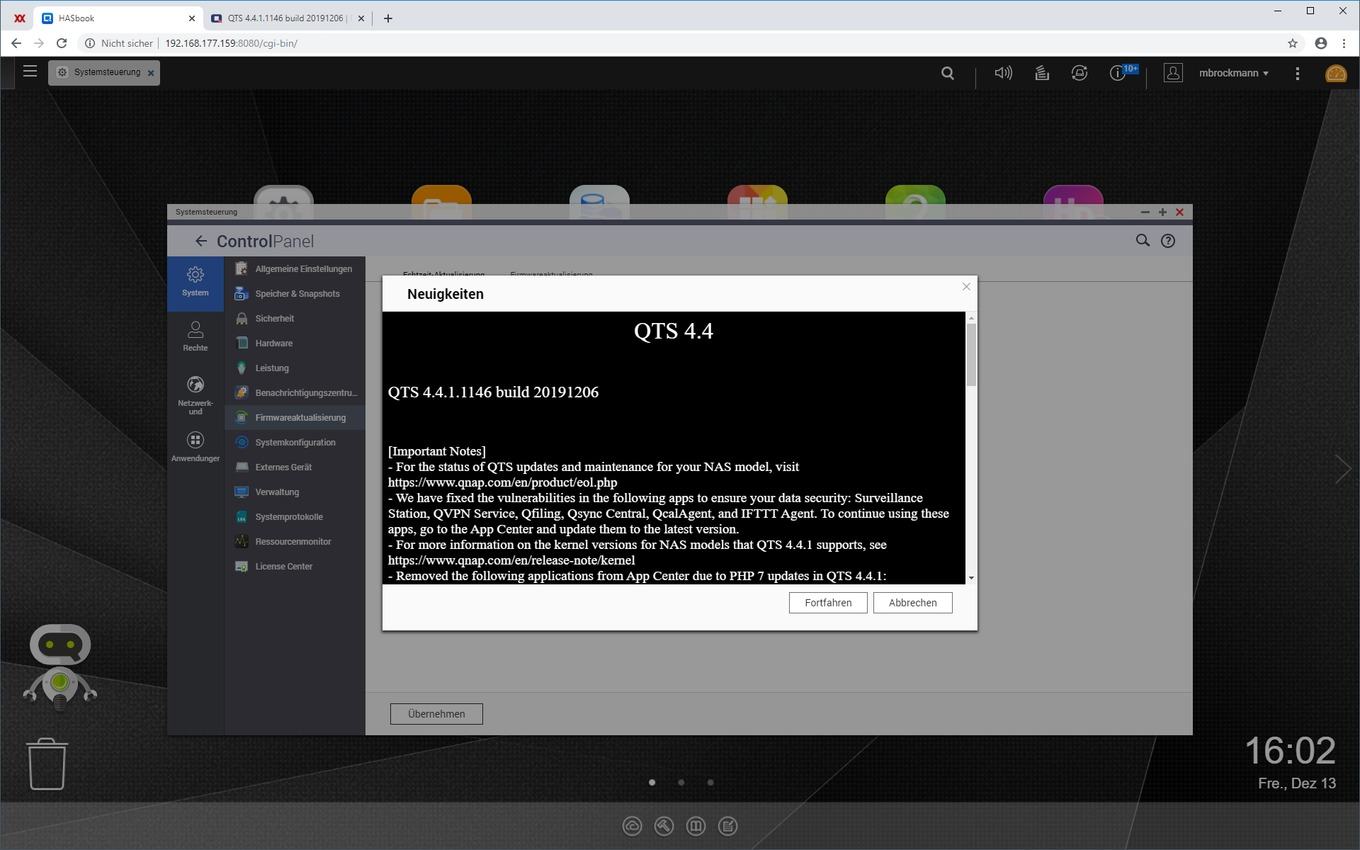Open Externes Gerät entry

(295, 467)
